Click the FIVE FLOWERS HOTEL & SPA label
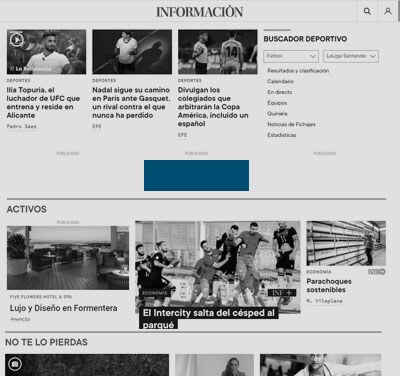This screenshot has width=400, height=376. click(x=41, y=297)
